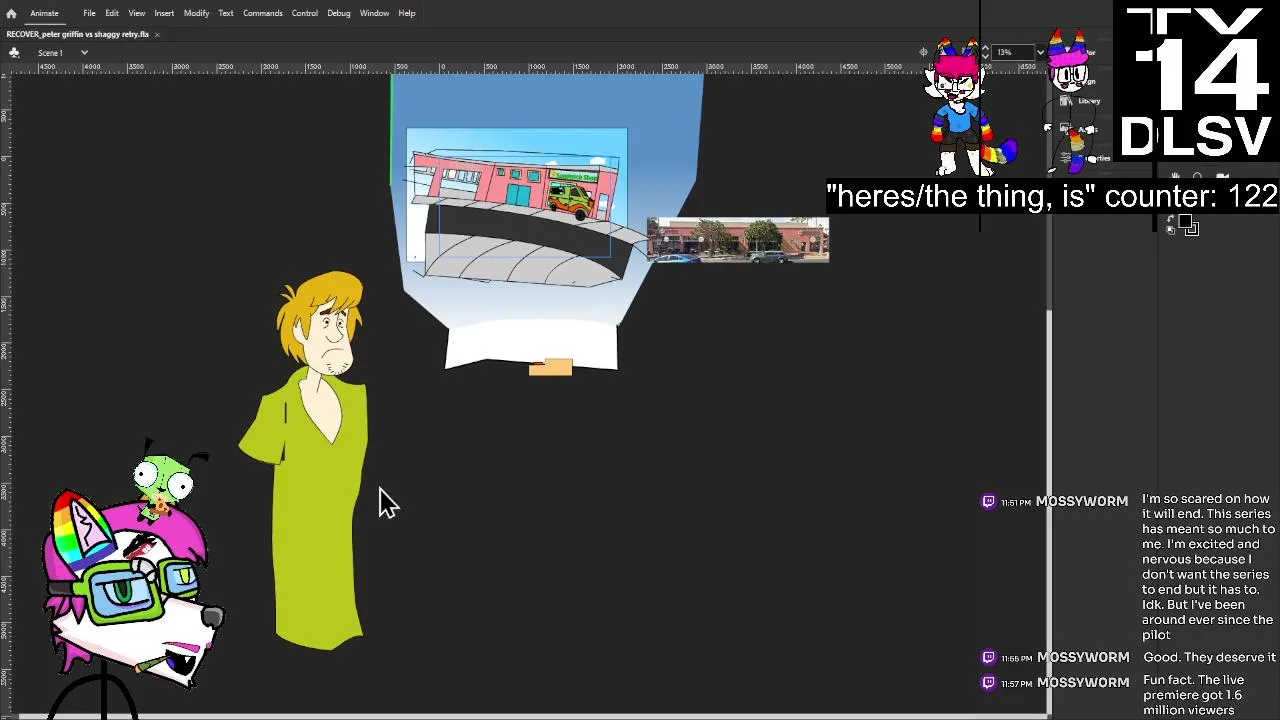Select the green van in the drawing
Image resolution: width=1280 pixels, height=720 pixels.
click(x=571, y=202)
